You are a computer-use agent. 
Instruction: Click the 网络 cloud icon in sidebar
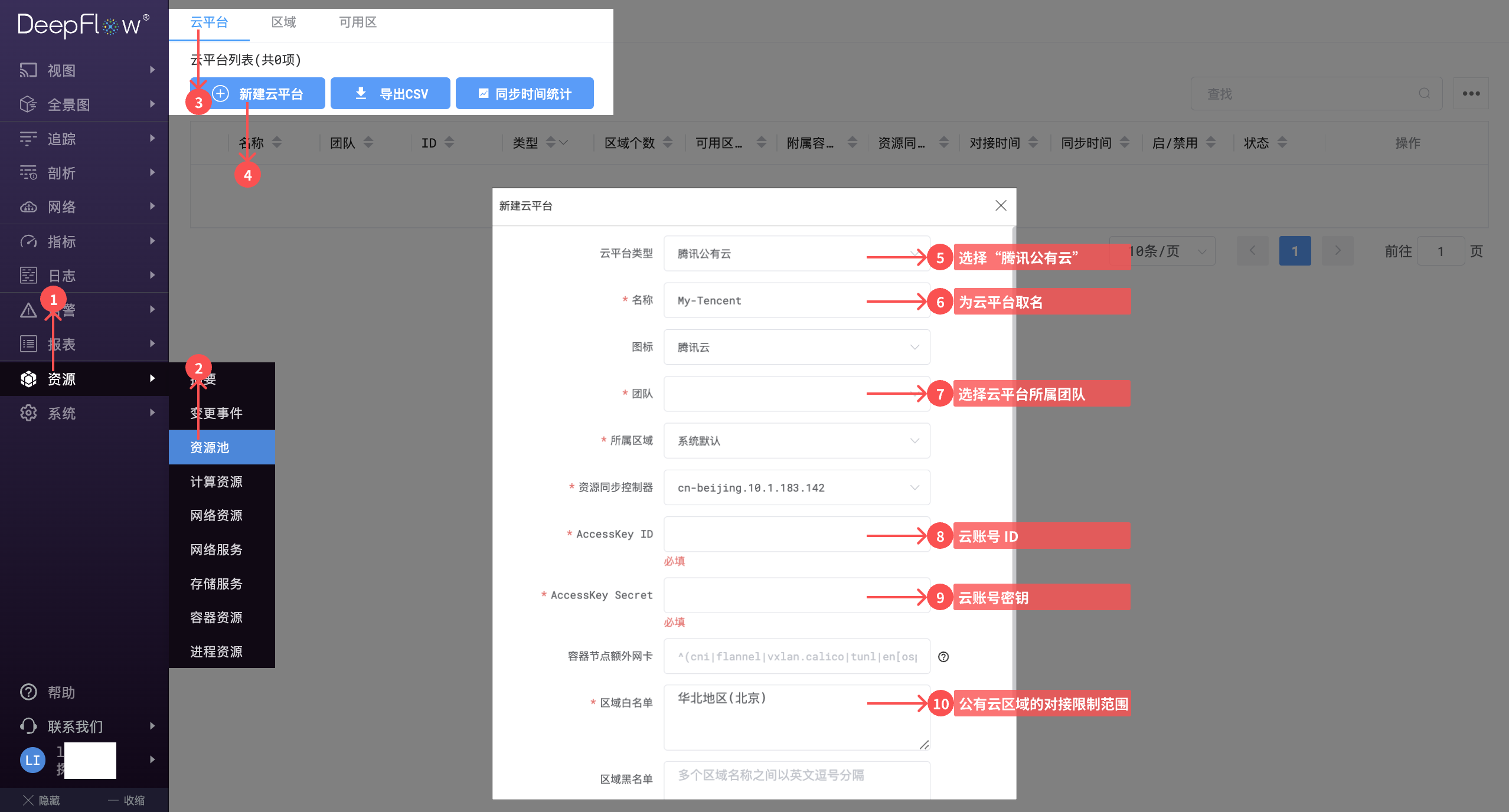click(x=28, y=207)
